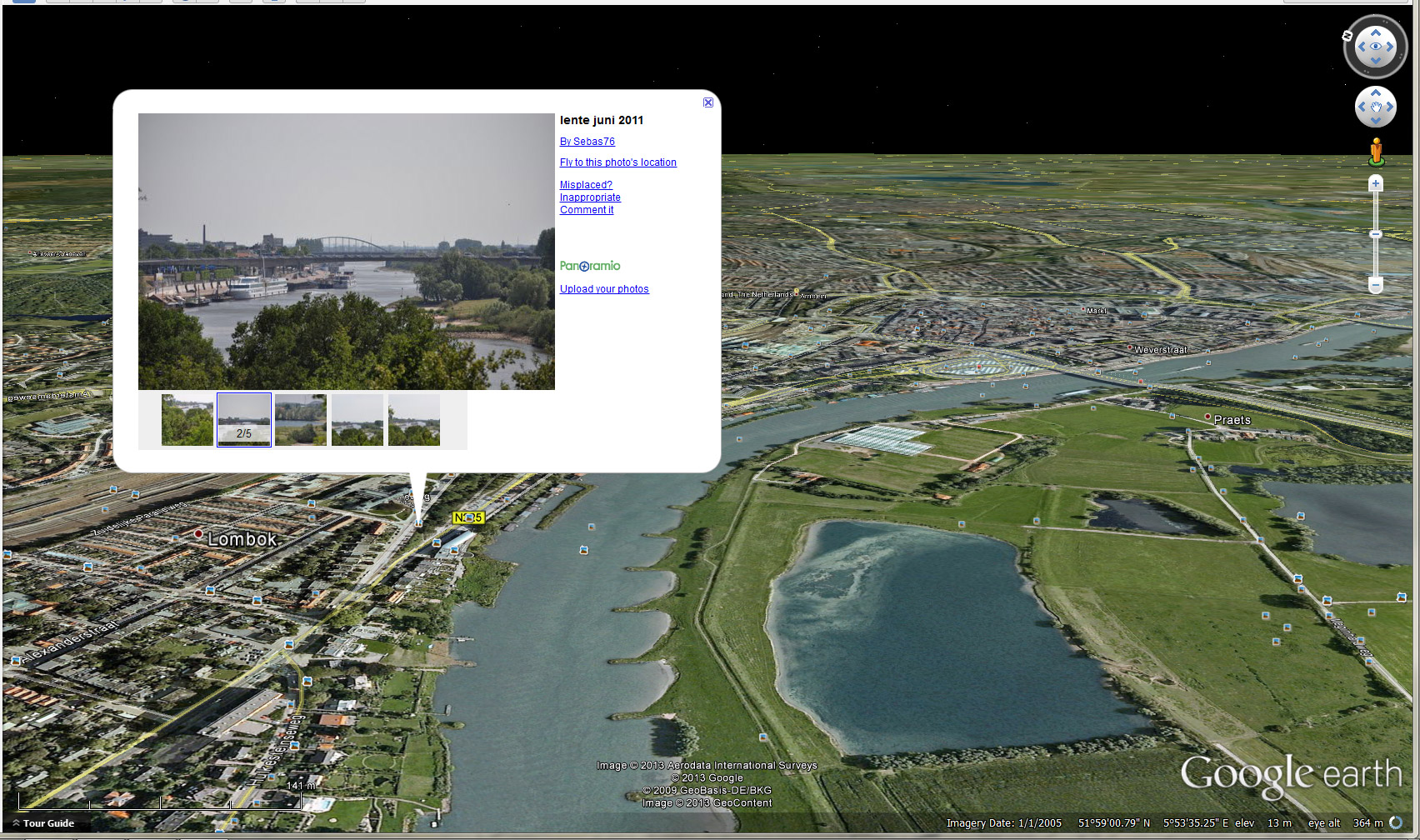The image size is (1420, 840).
Task: Pan map up with Move joystick arrow
Action: 1376,92
